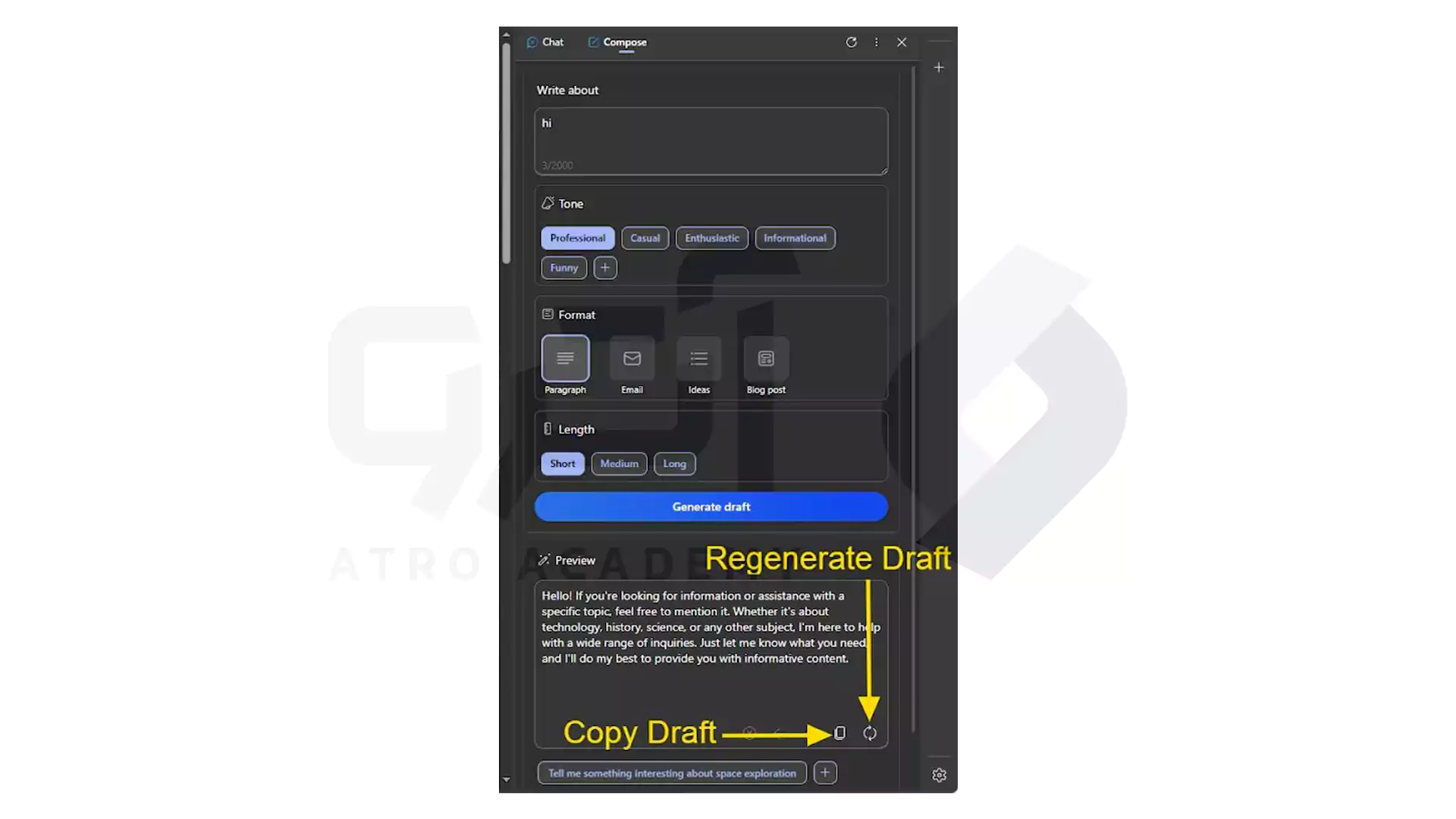Viewport: 1456px width, 819px height.
Task: Click Generate draft button
Action: (x=711, y=506)
